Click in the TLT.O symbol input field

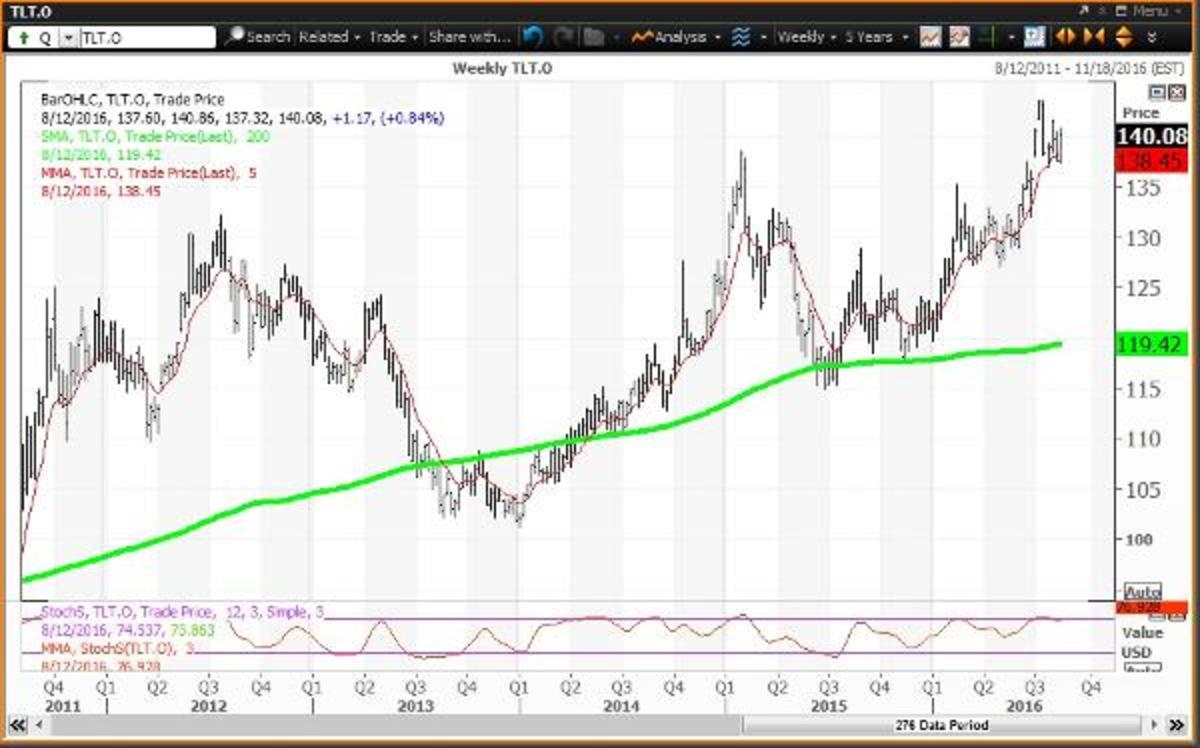148,37
